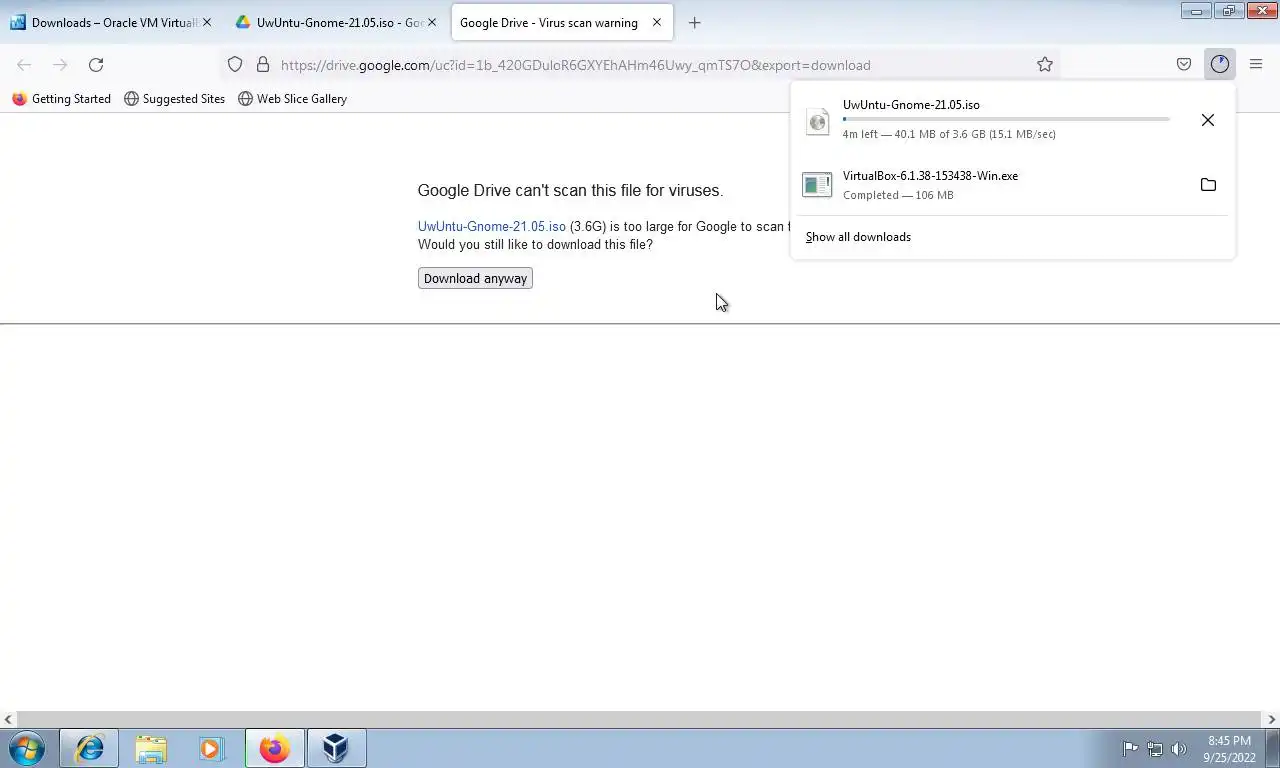Close the UwUntu-Gnome-21.05.iso tab
Image resolution: width=1280 pixels, height=768 pixels.
pos(432,22)
